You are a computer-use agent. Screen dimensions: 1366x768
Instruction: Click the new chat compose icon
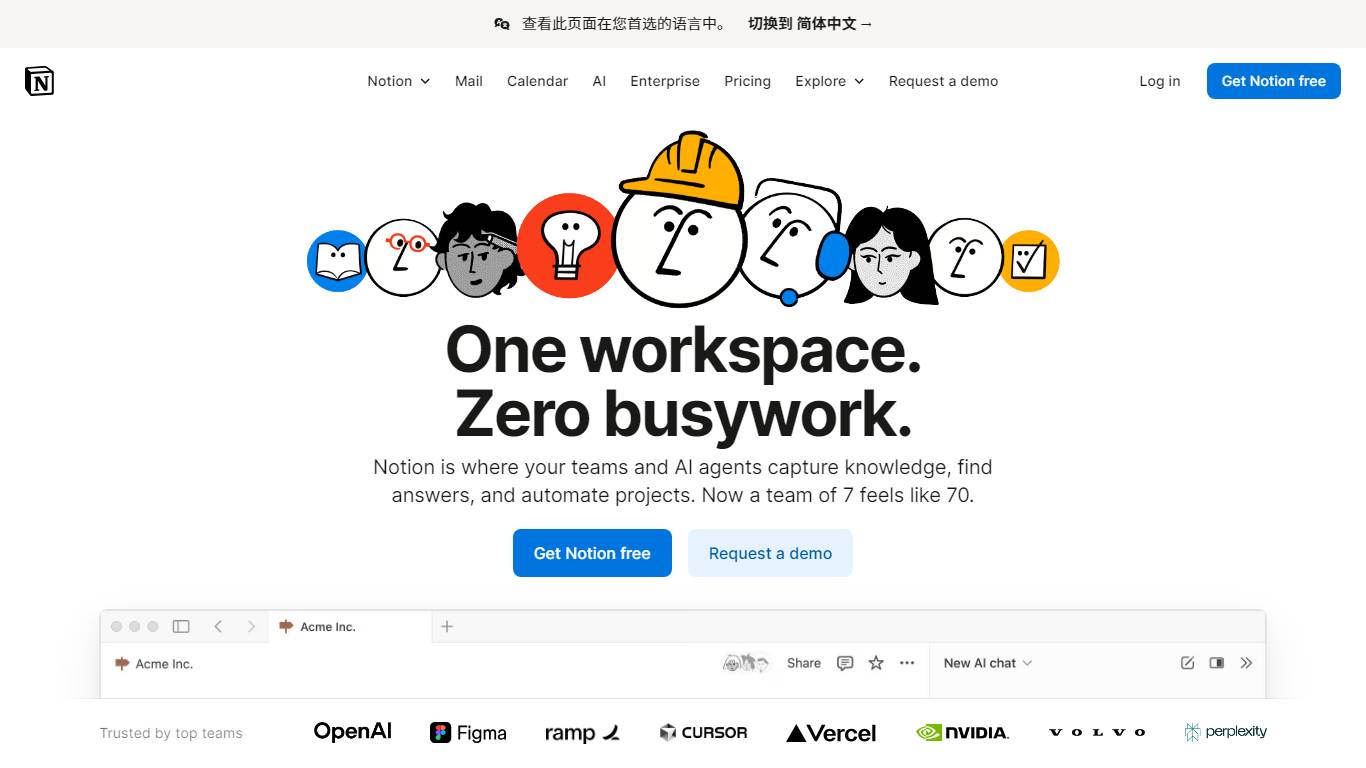(1188, 663)
